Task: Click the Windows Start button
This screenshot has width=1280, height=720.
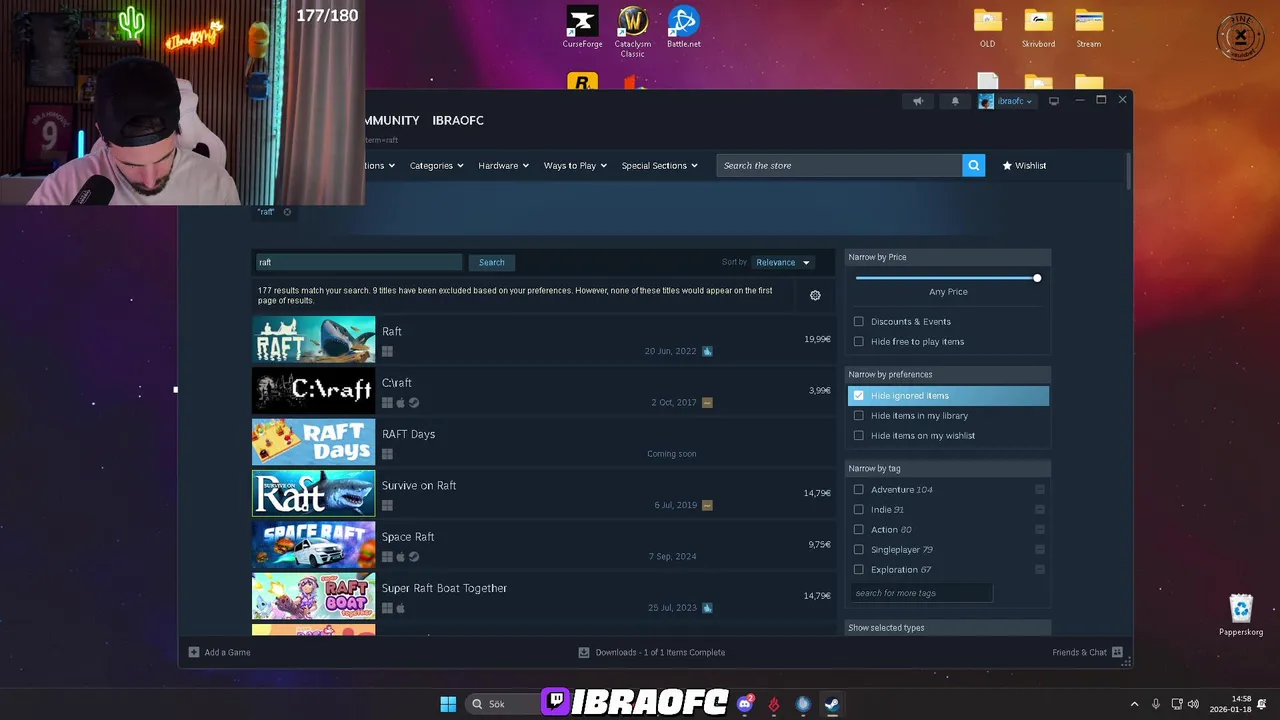Action: tap(448, 704)
